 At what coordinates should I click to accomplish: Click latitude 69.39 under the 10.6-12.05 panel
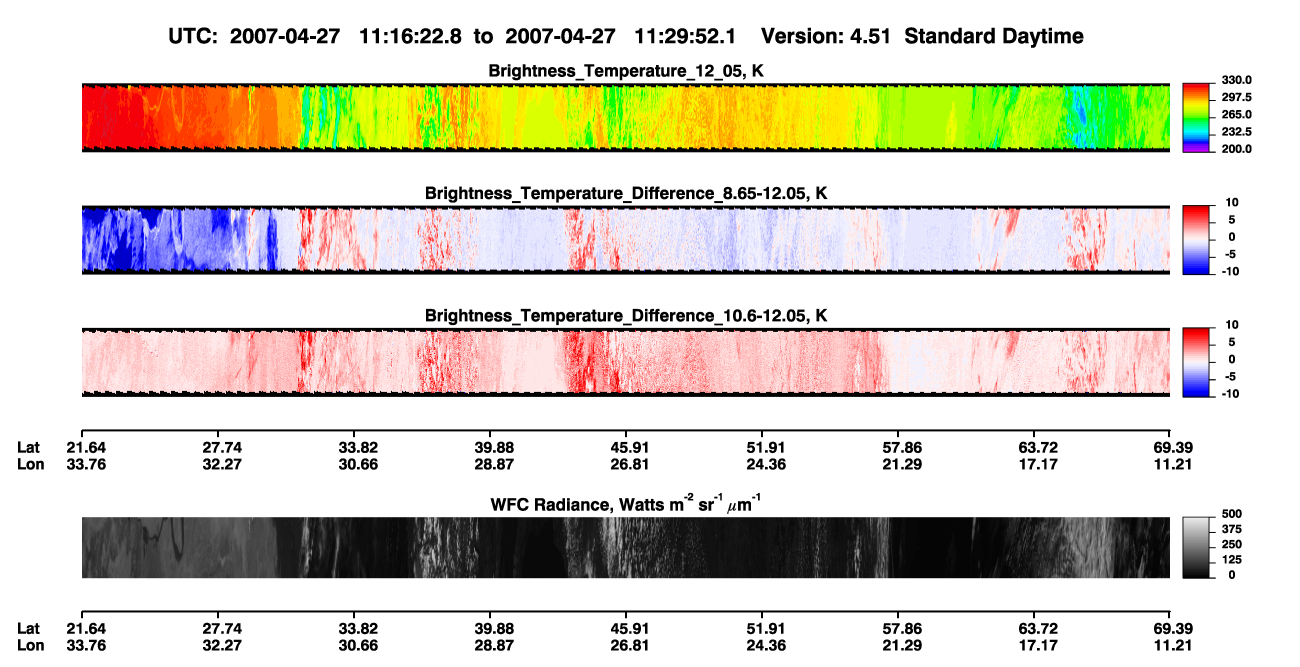tap(1172, 447)
